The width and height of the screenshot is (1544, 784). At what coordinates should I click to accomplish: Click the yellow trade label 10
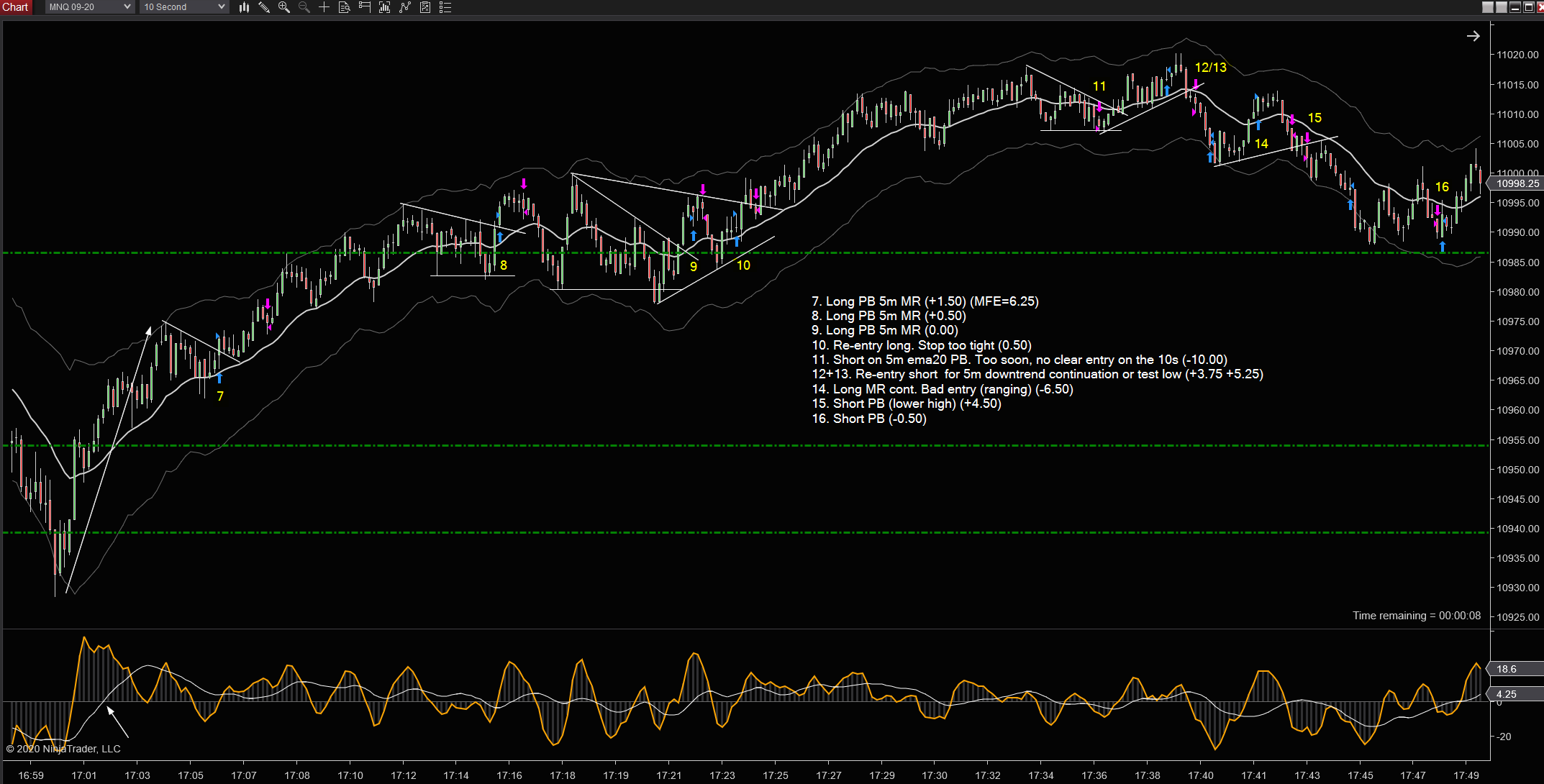[x=743, y=265]
